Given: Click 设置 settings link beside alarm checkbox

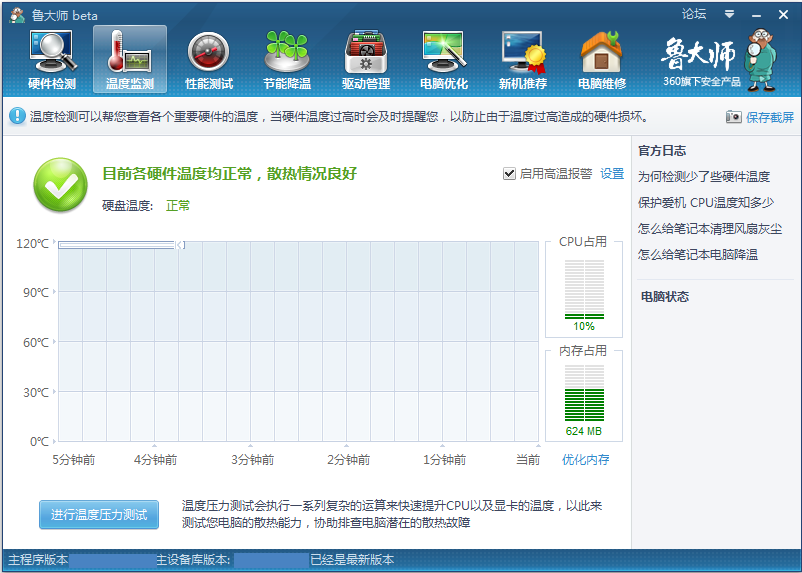Looking at the screenshot, I should pos(612,174).
